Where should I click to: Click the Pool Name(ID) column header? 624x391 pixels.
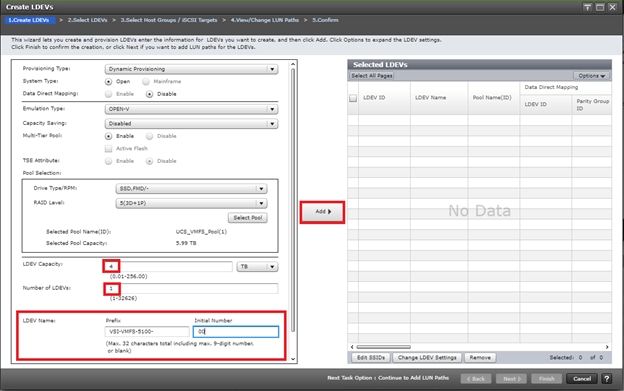(494, 98)
